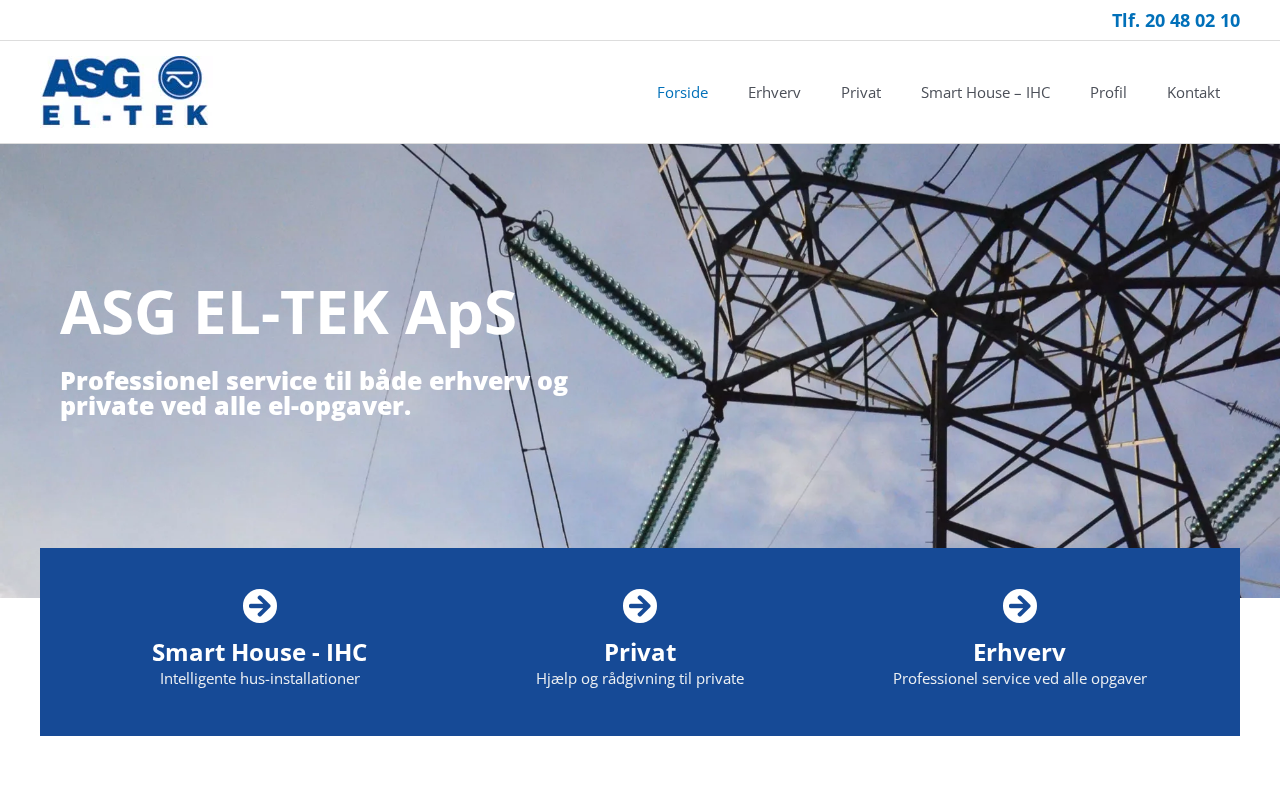
Task: Go to Erhverv in the navigation bar
Action: click(774, 92)
